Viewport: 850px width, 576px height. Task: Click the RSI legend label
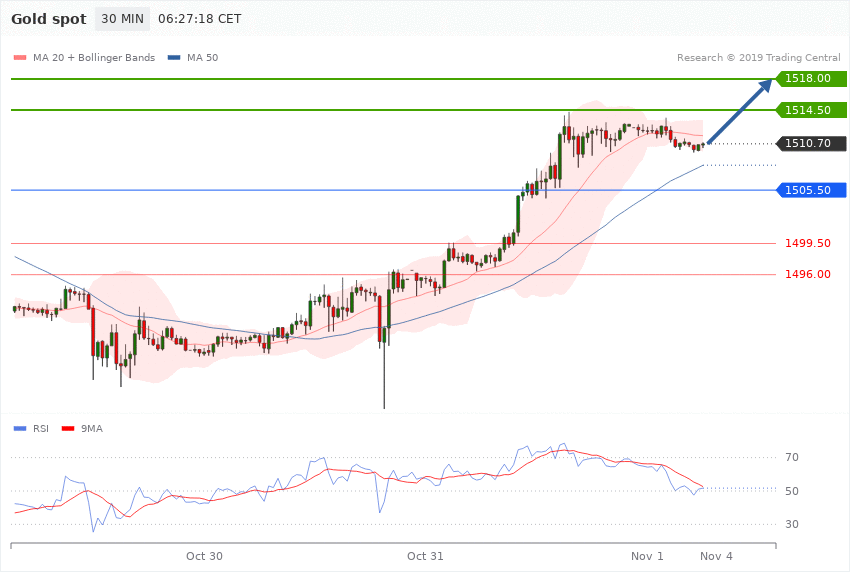pyautogui.click(x=41, y=429)
